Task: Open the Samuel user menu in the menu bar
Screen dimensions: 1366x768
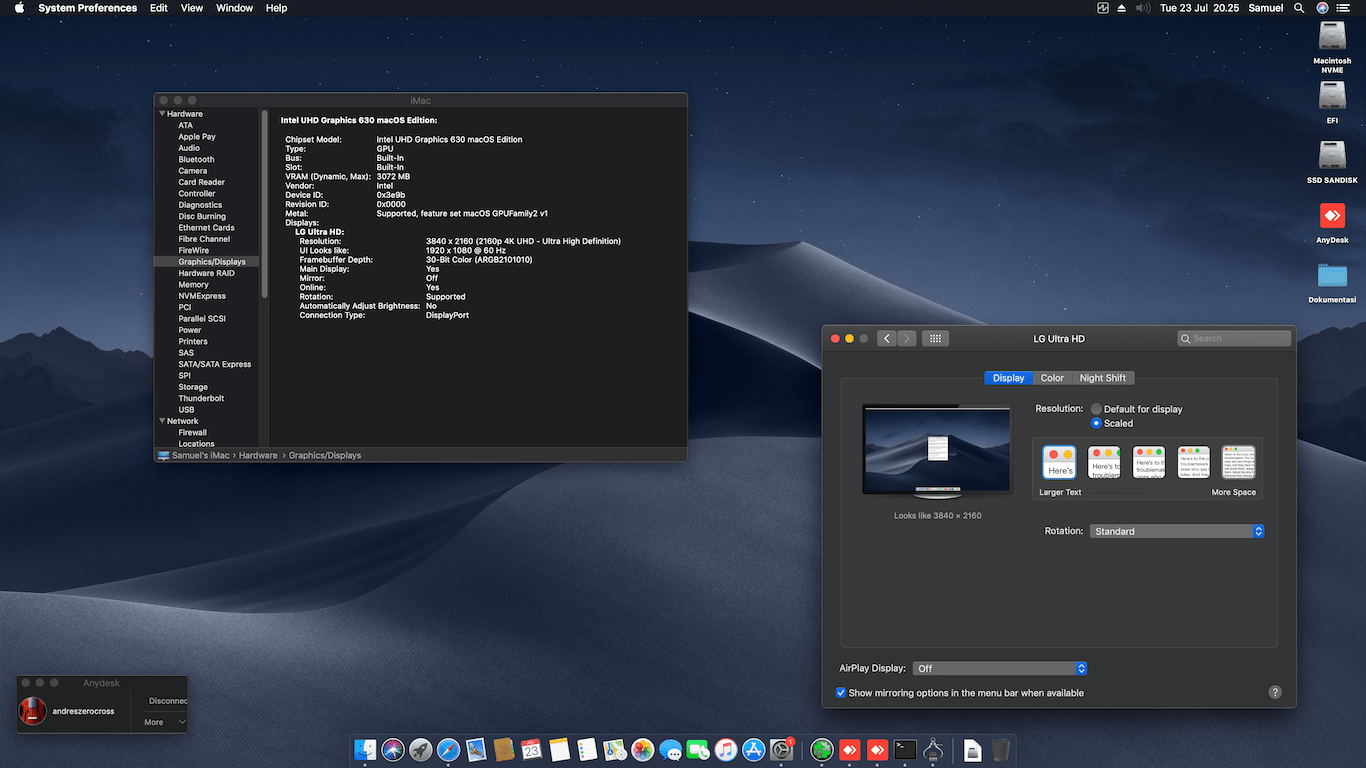Action: click(1266, 8)
